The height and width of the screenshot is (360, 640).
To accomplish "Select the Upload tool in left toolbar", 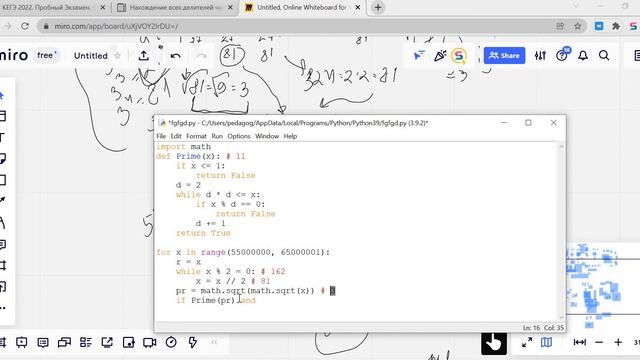I will [3, 287].
